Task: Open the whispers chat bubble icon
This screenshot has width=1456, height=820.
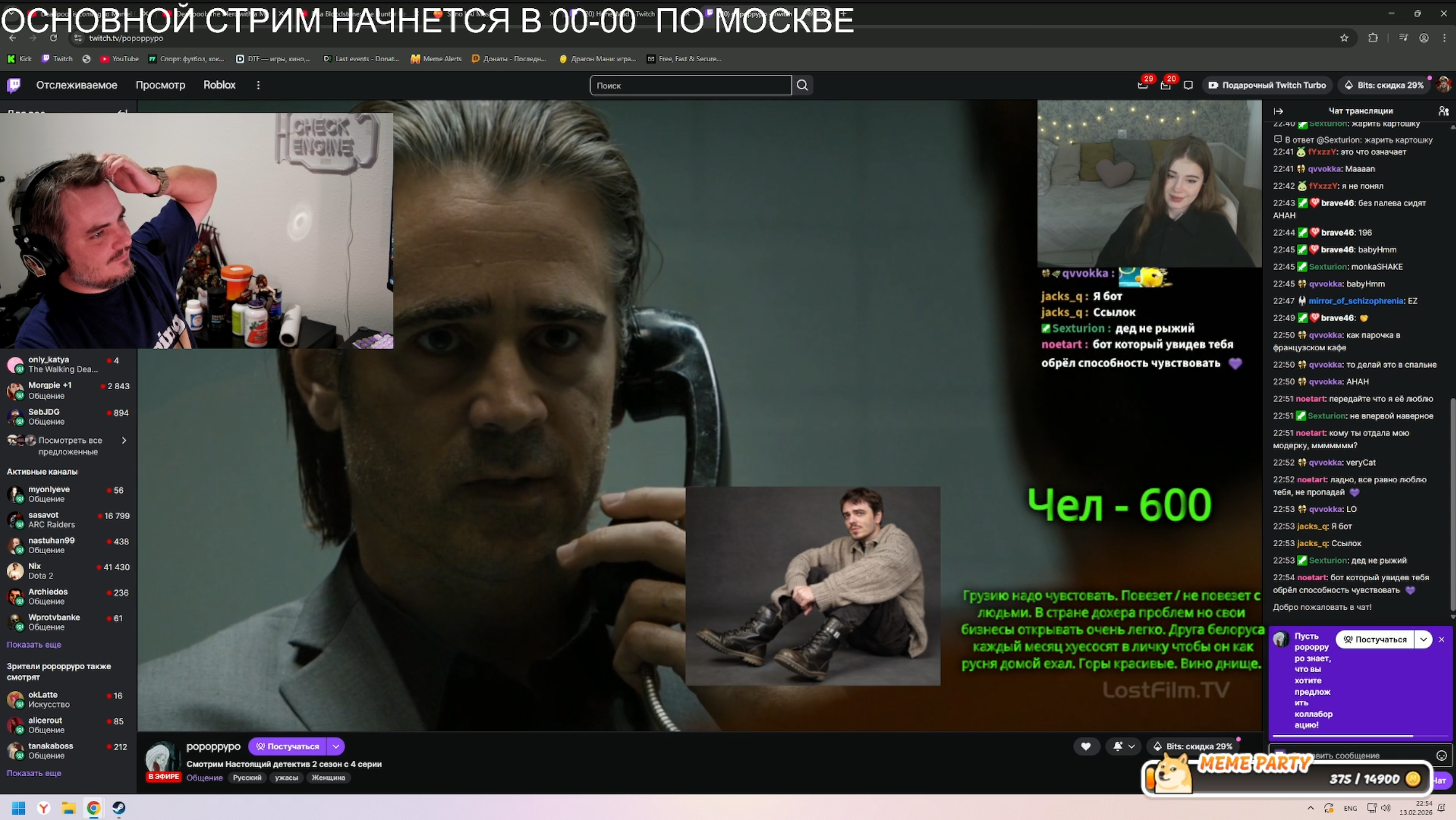Action: 1188,86
